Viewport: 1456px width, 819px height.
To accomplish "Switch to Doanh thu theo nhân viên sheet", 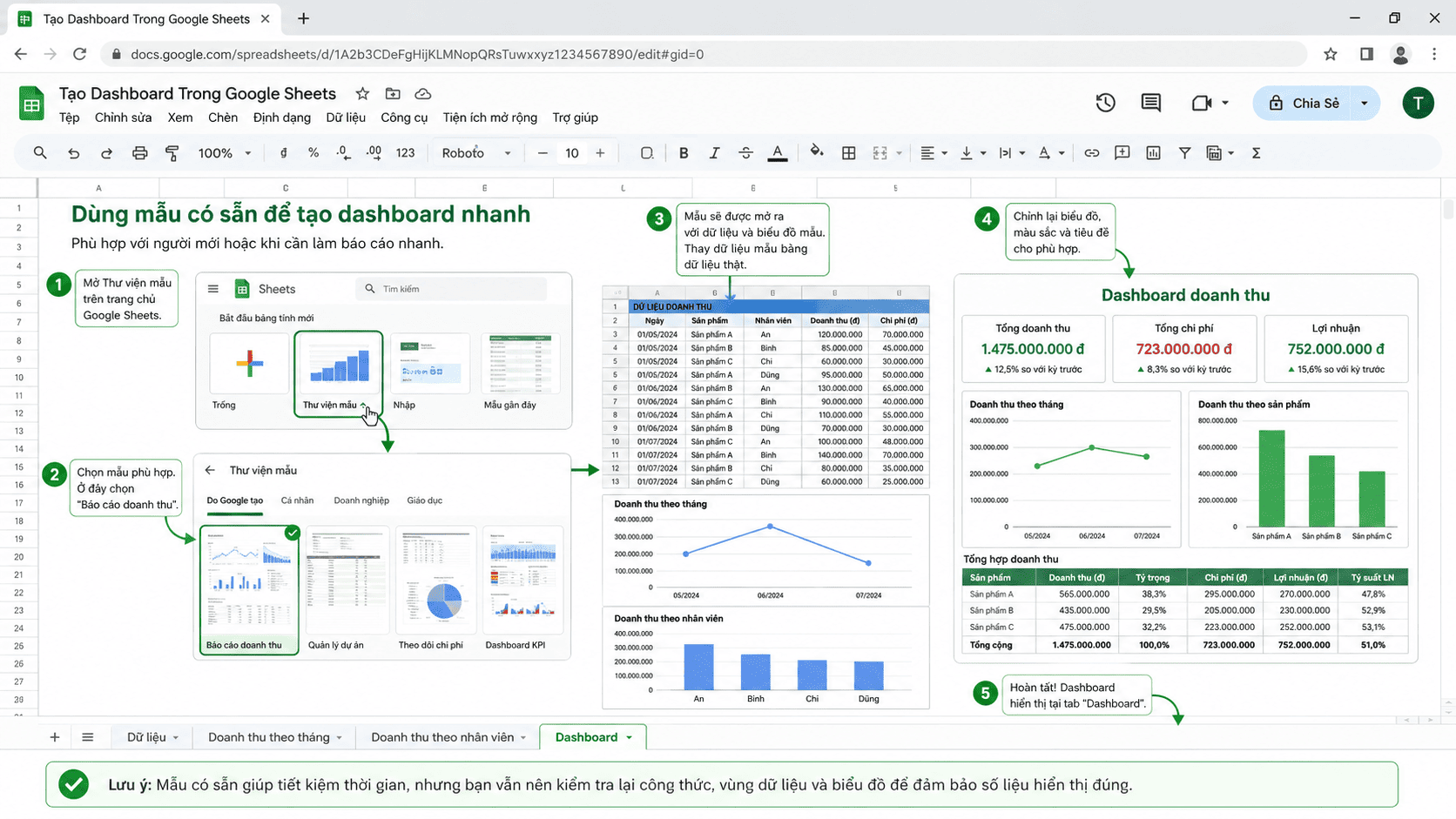I will pyautogui.click(x=442, y=737).
